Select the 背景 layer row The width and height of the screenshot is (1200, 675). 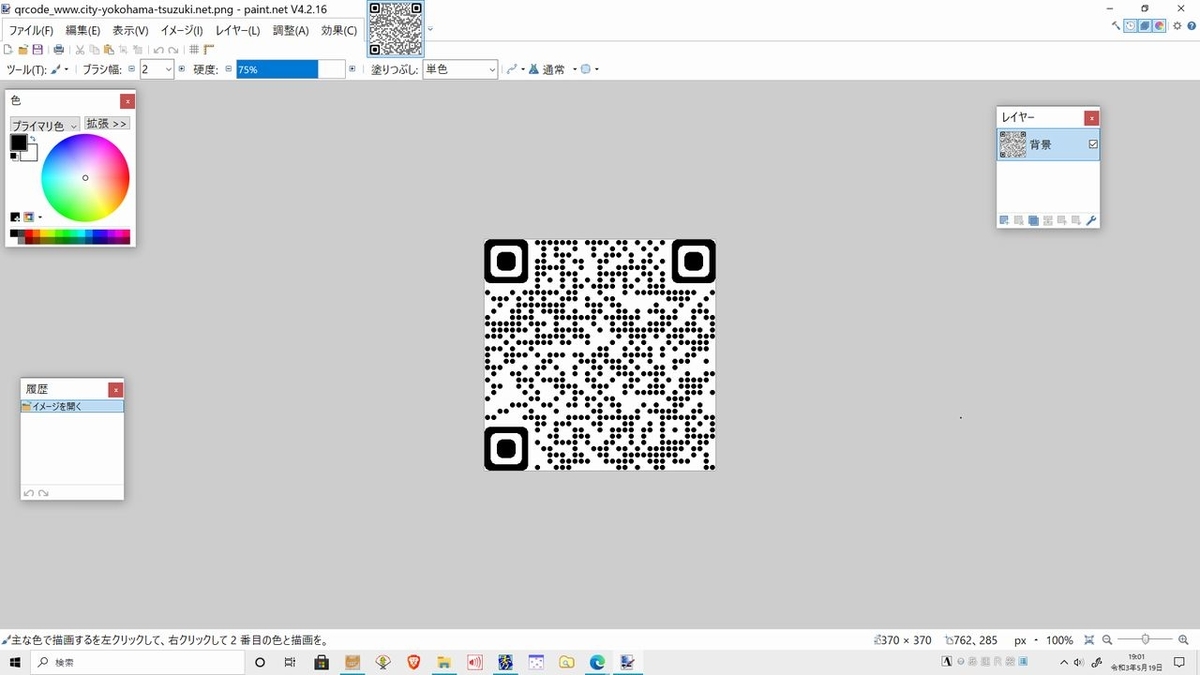pyautogui.click(x=1048, y=144)
